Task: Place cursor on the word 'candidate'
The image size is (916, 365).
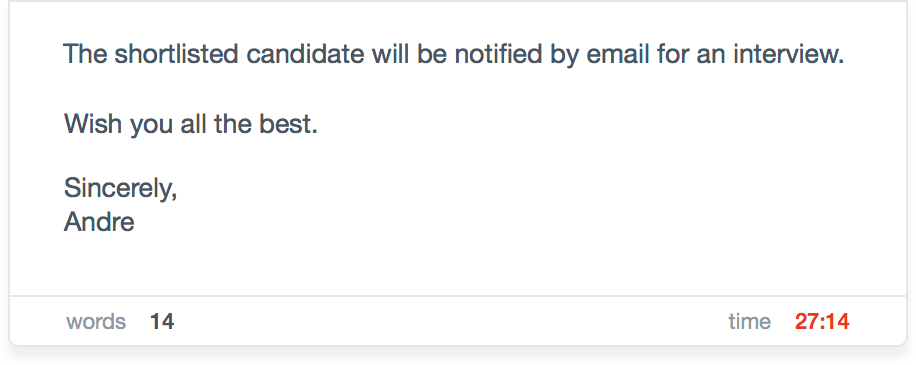Action: tap(306, 54)
